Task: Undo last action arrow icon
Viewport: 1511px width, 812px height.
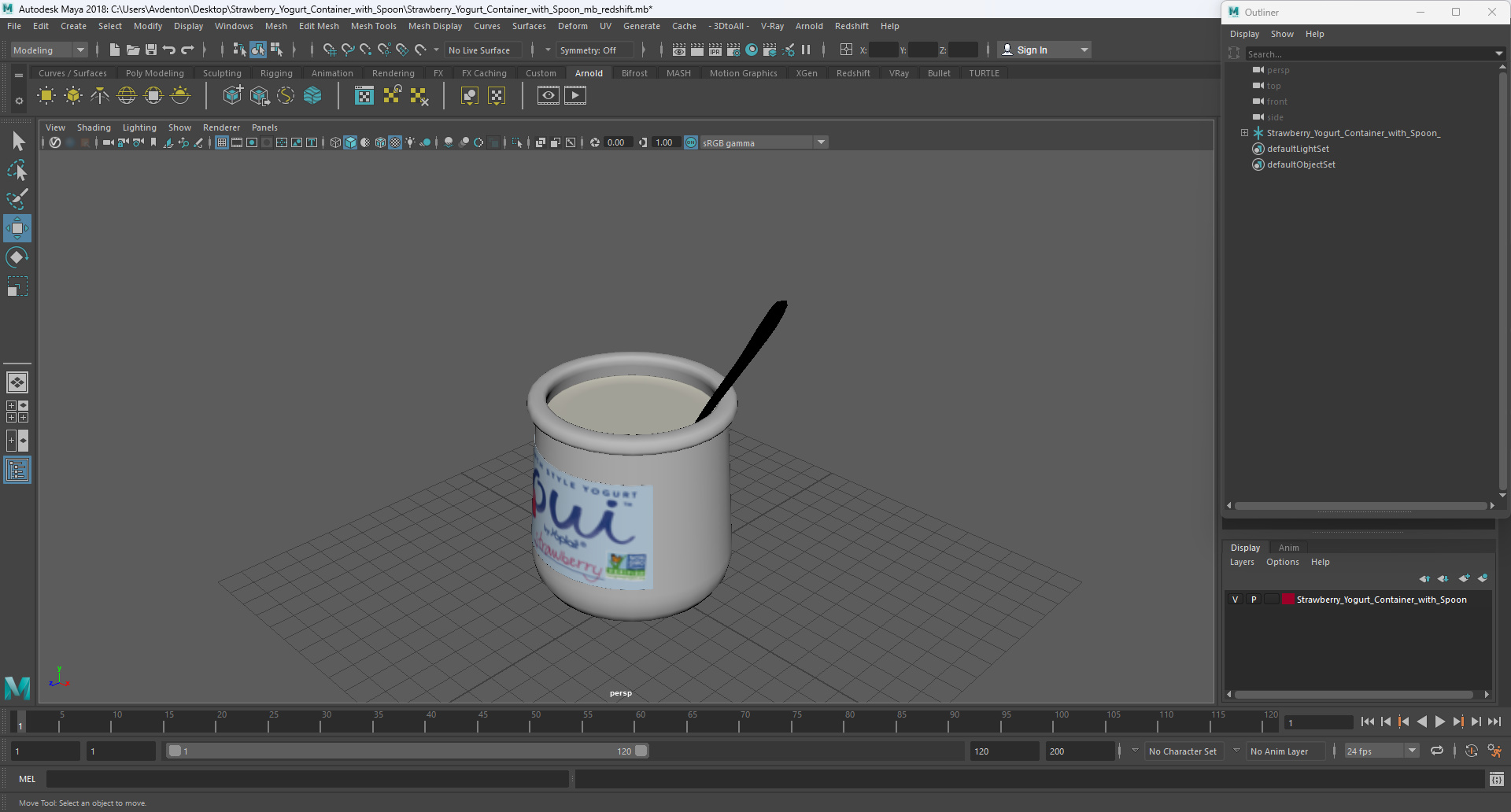Action: click(169, 50)
